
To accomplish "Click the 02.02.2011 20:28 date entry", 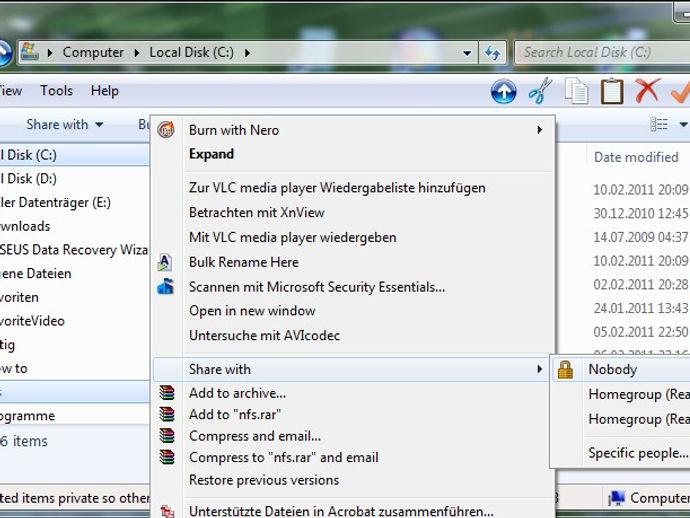I will (641, 285).
